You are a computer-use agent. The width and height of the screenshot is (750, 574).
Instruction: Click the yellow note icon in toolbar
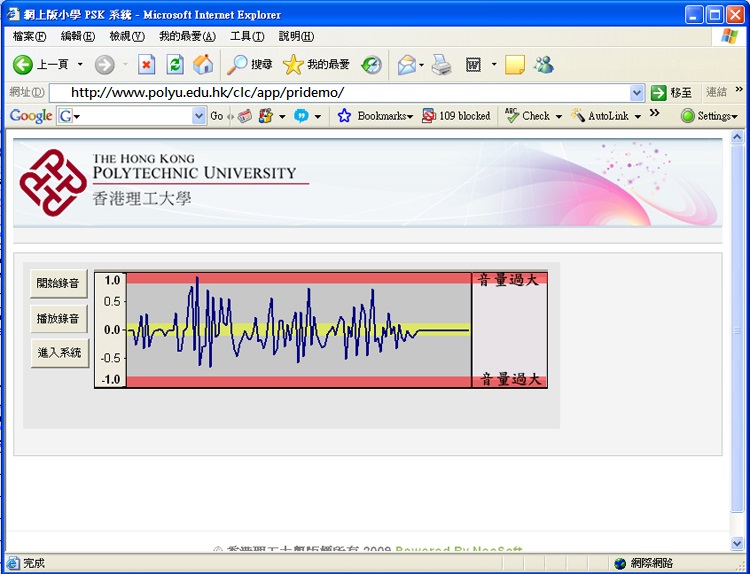click(515, 65)
